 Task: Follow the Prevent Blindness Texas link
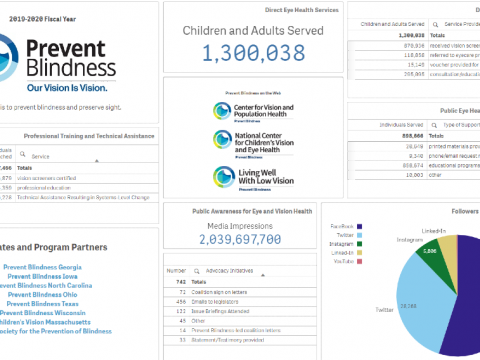pos(42,304)
